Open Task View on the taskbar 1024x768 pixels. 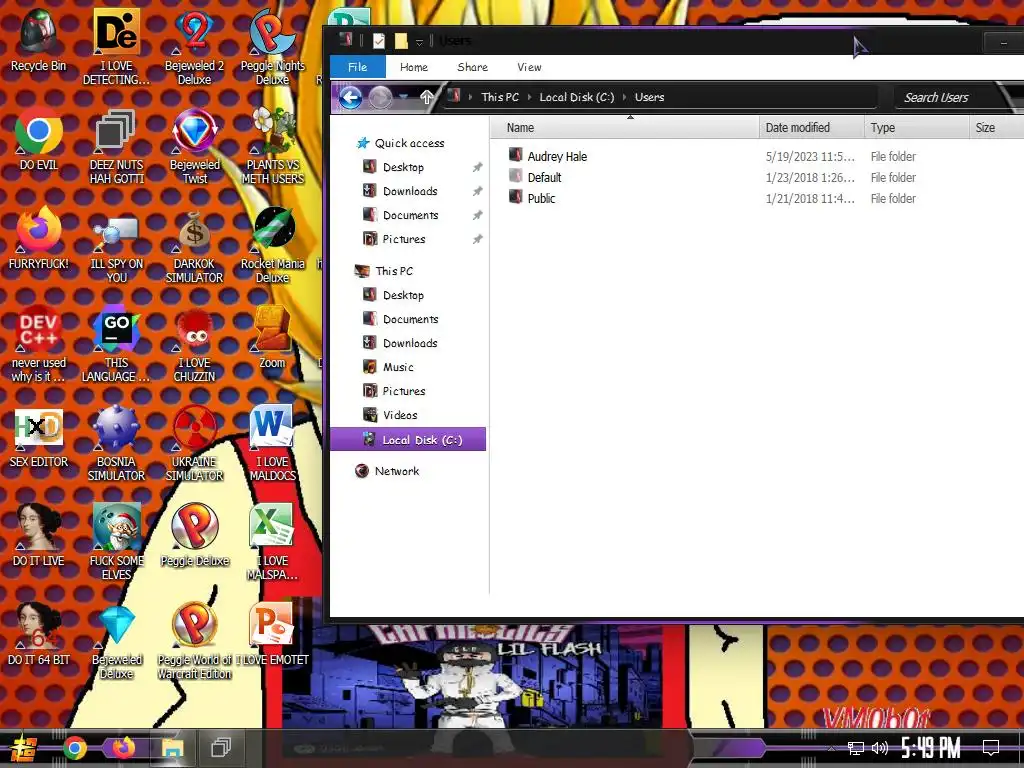tap(221, 748)
